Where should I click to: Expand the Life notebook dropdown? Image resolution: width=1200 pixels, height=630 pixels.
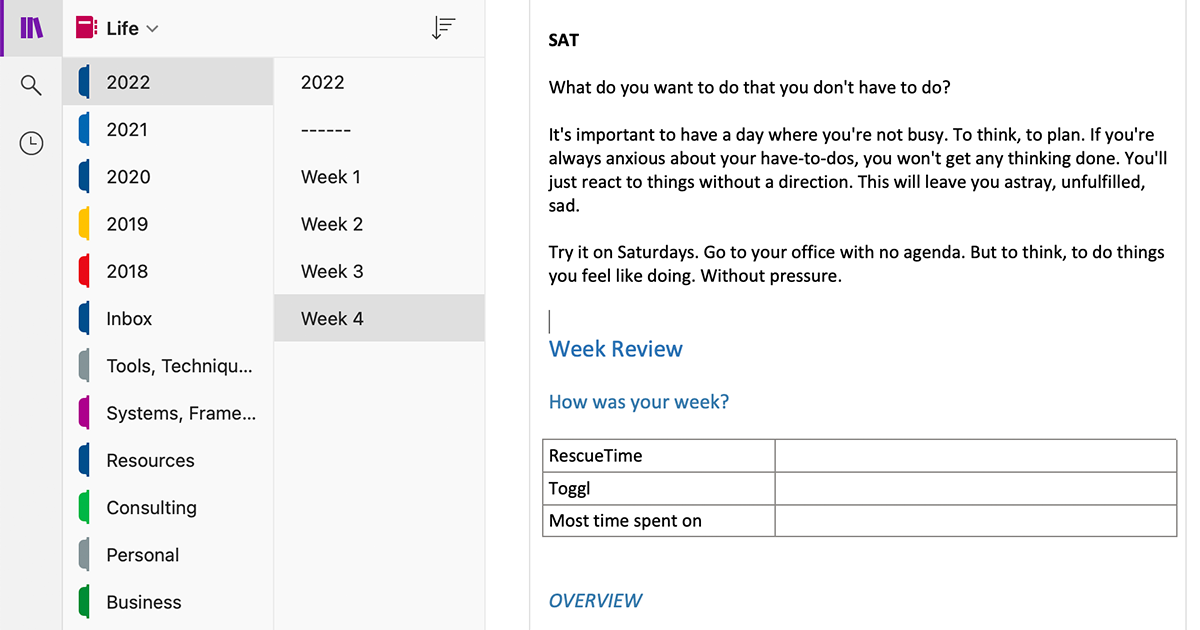(x=152, y=29)
